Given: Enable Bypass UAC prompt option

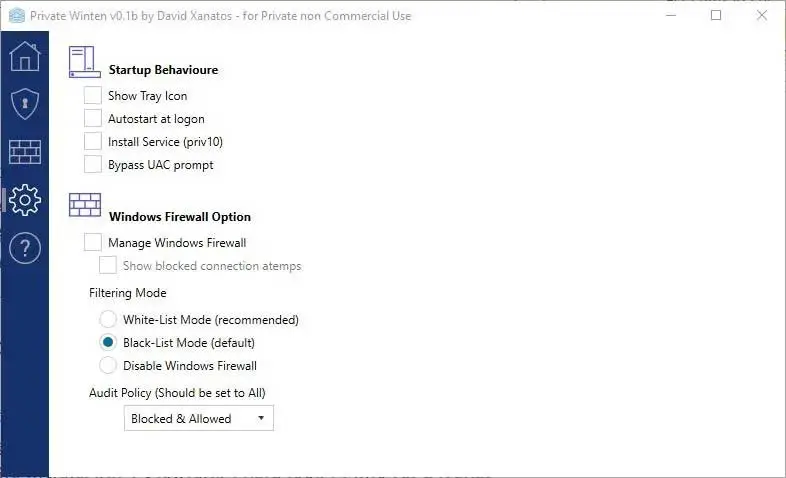Looking at the screenshot, I should click(x=93, y=165).
